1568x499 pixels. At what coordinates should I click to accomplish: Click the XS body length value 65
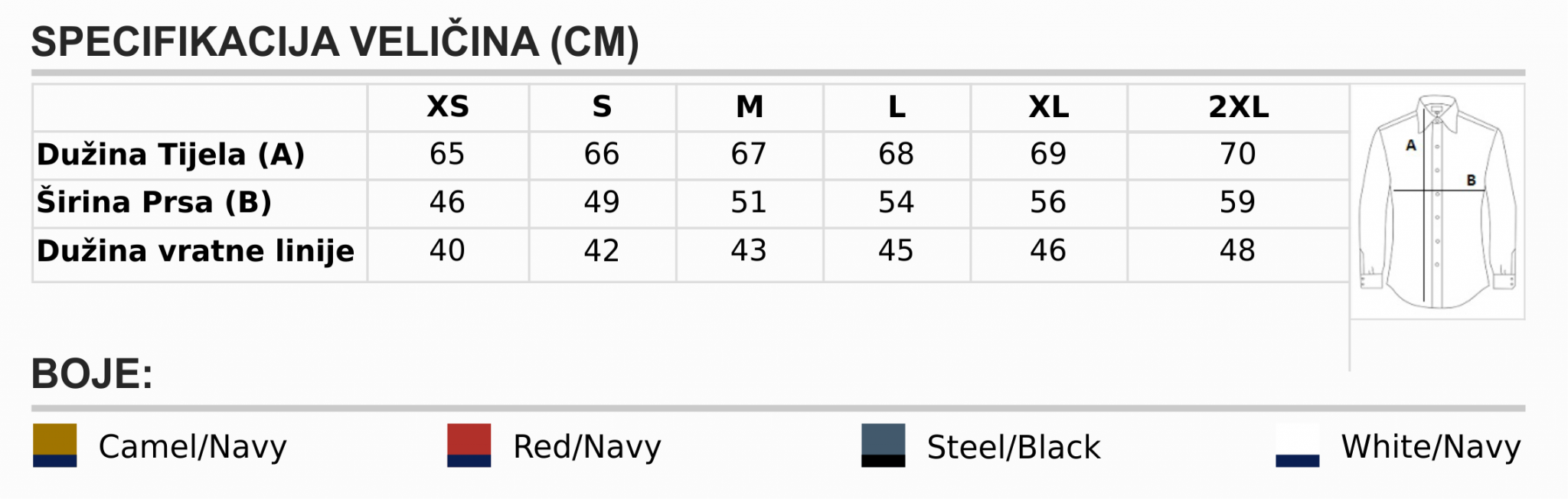447,154
